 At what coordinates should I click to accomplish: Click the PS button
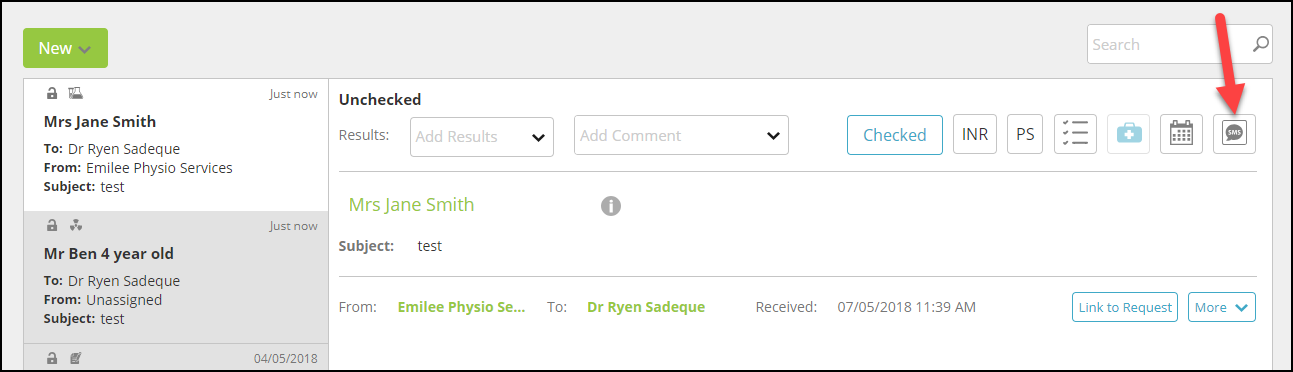pos(1025,134)
